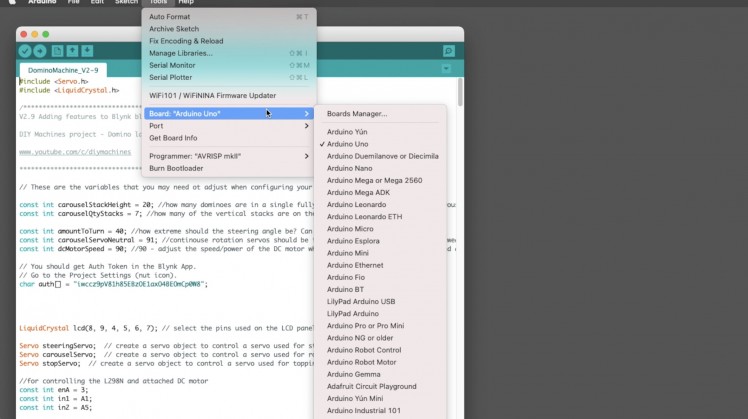The image size is (748, 419).
Task: Select Fix Encoding & Reload
Action: 229,41
